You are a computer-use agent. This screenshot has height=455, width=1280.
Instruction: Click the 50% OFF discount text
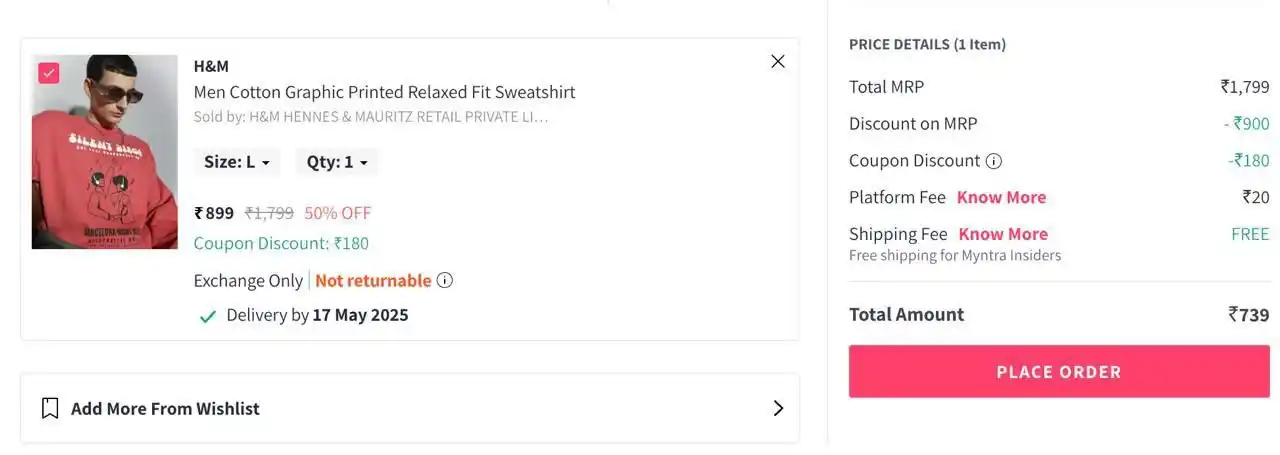point(338,213)
